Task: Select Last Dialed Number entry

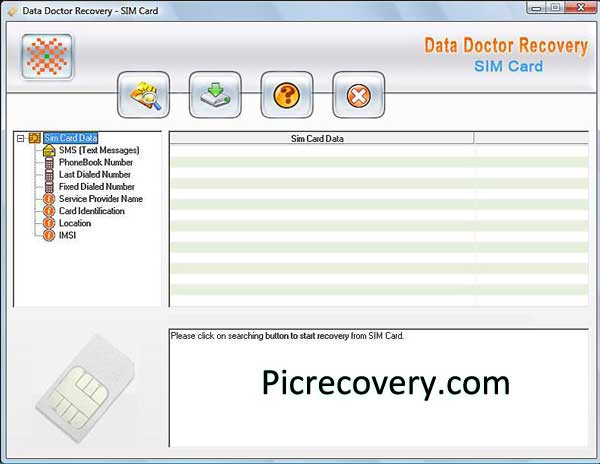Action: coord(95,174)
